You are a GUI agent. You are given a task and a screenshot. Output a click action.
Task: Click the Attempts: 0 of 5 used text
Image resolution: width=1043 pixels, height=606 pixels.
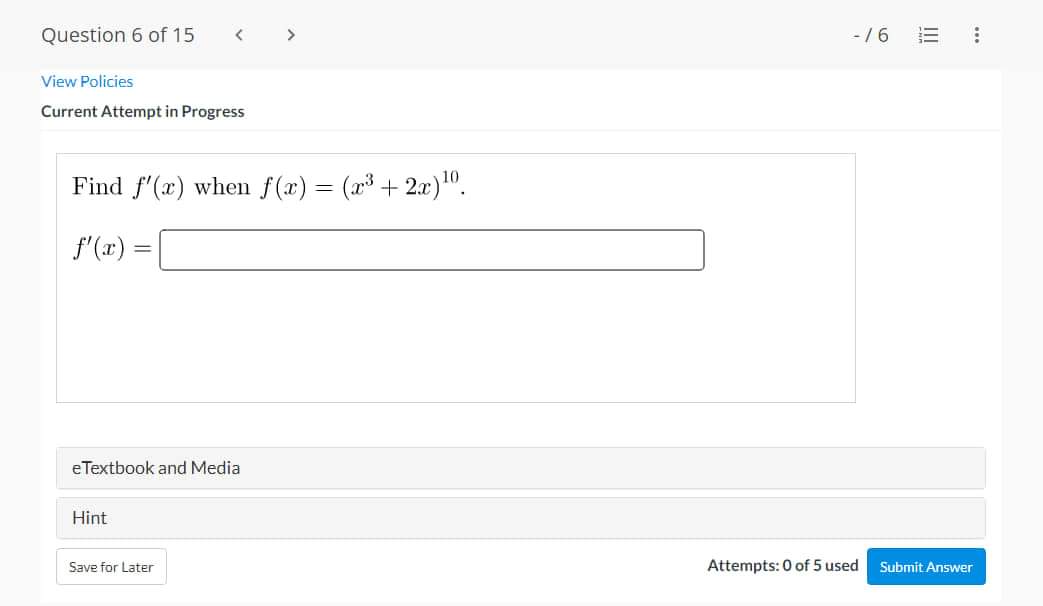tap(784, 565)
